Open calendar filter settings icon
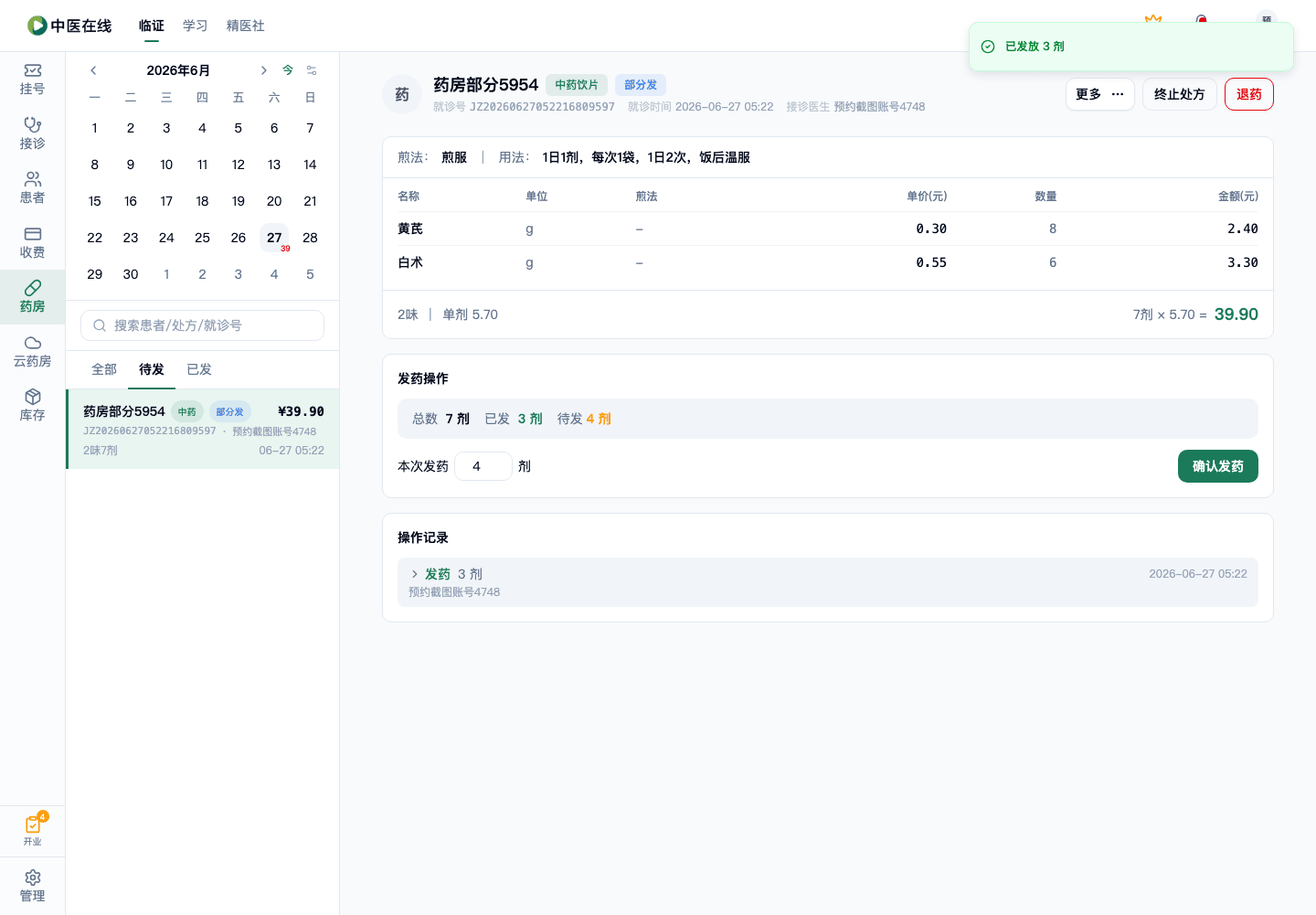The image size is (1316, 915). tap(312, 70)
